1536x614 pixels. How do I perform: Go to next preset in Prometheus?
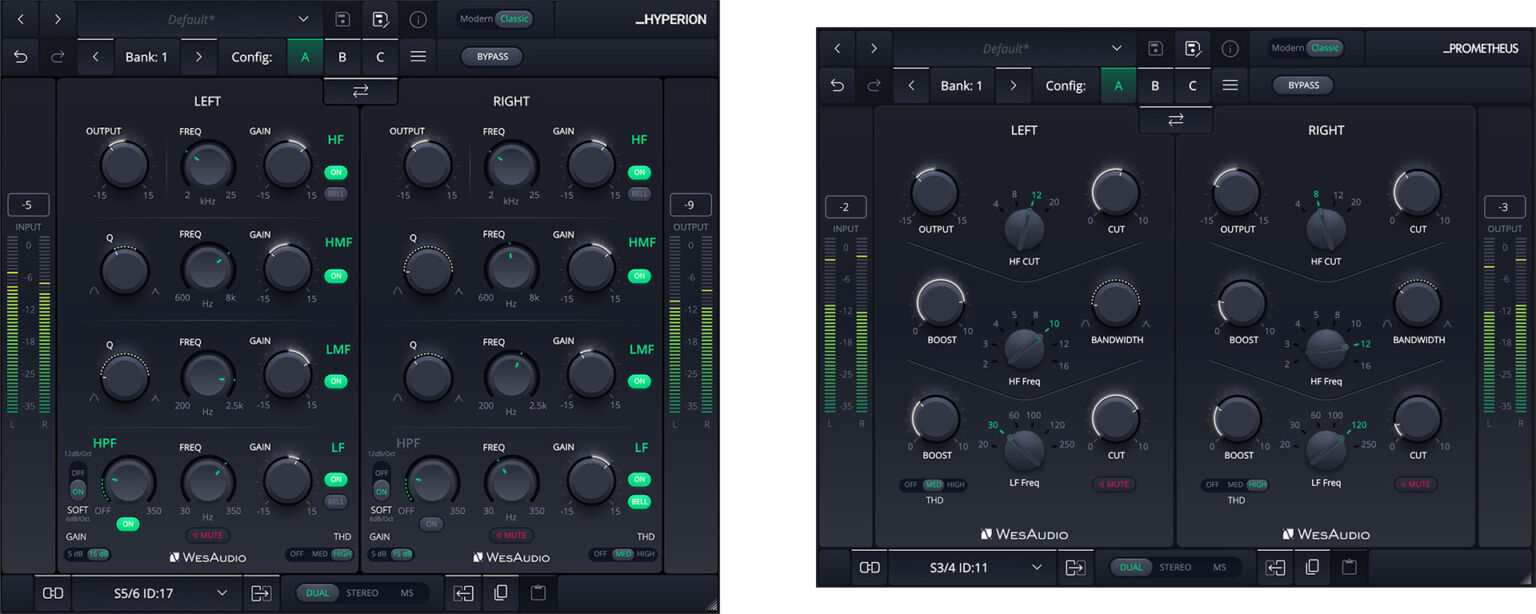(x=874, y=48)
